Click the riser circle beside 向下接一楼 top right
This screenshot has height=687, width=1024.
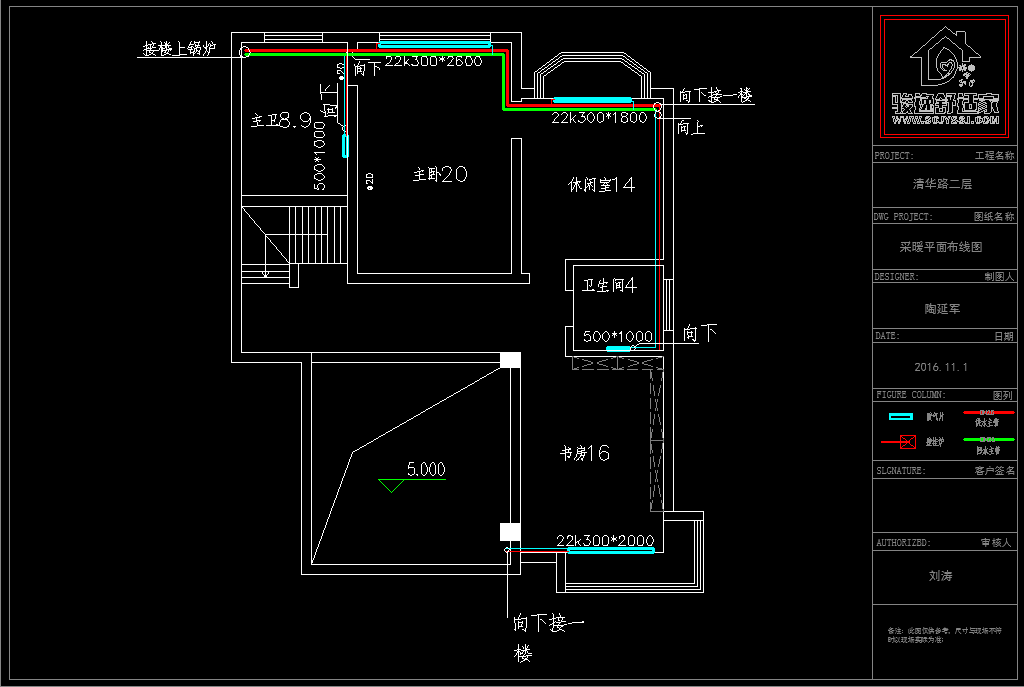[658, 106]
